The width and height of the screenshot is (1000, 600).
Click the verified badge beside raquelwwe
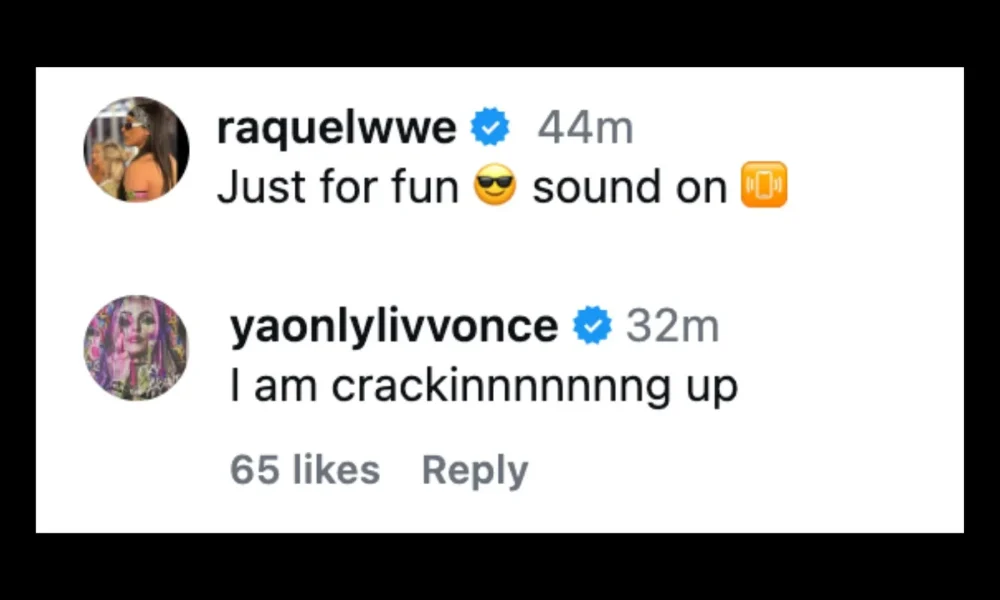491,127
